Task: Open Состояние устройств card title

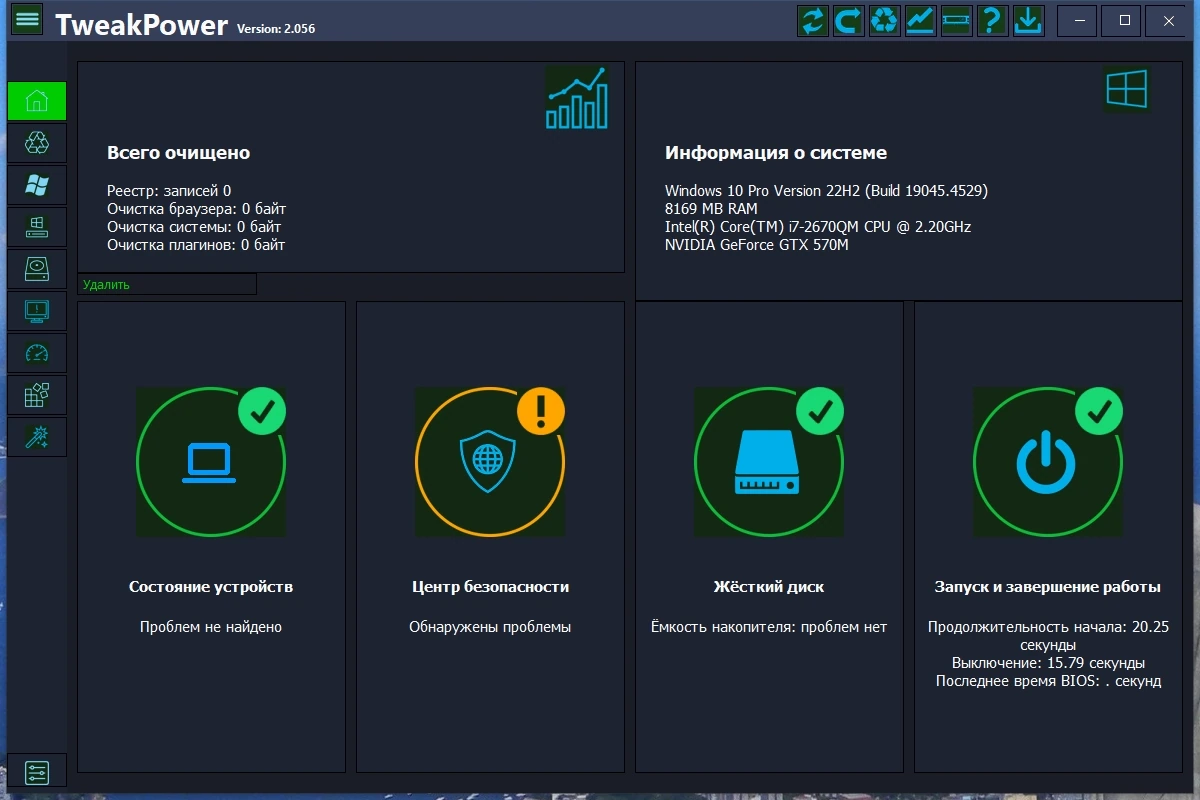Action: (x=211, y=587)
